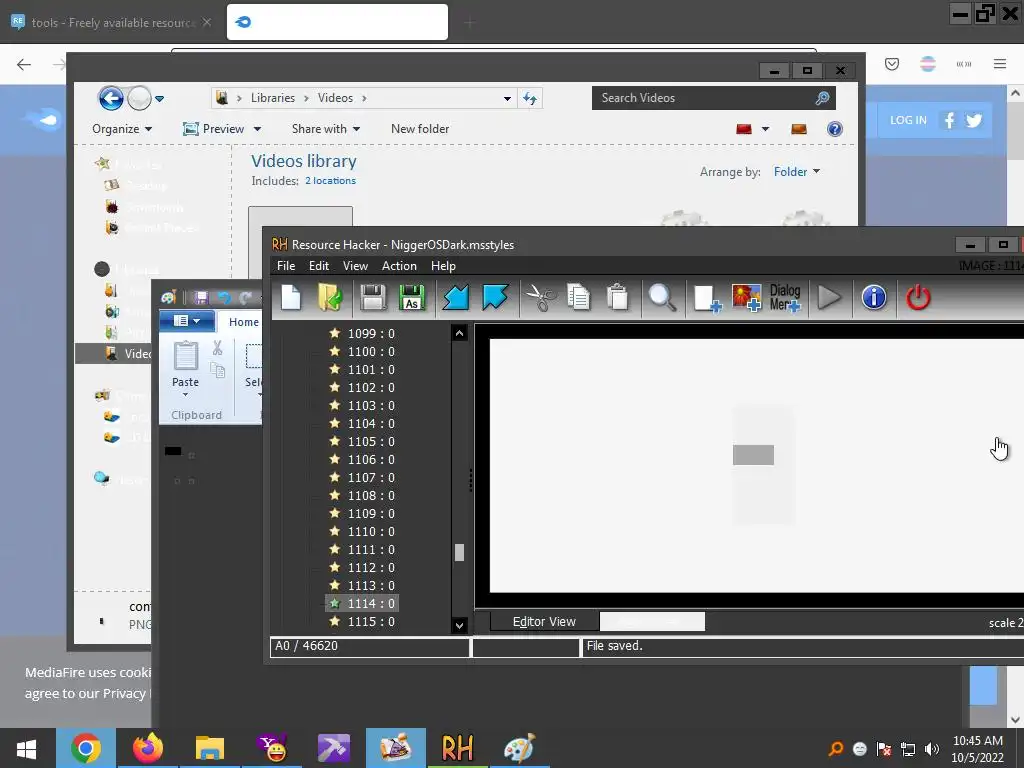Click New blank script icon in Resource Hacker
The height and width of the screenshot is (768, 1024).
click(291, 298)
